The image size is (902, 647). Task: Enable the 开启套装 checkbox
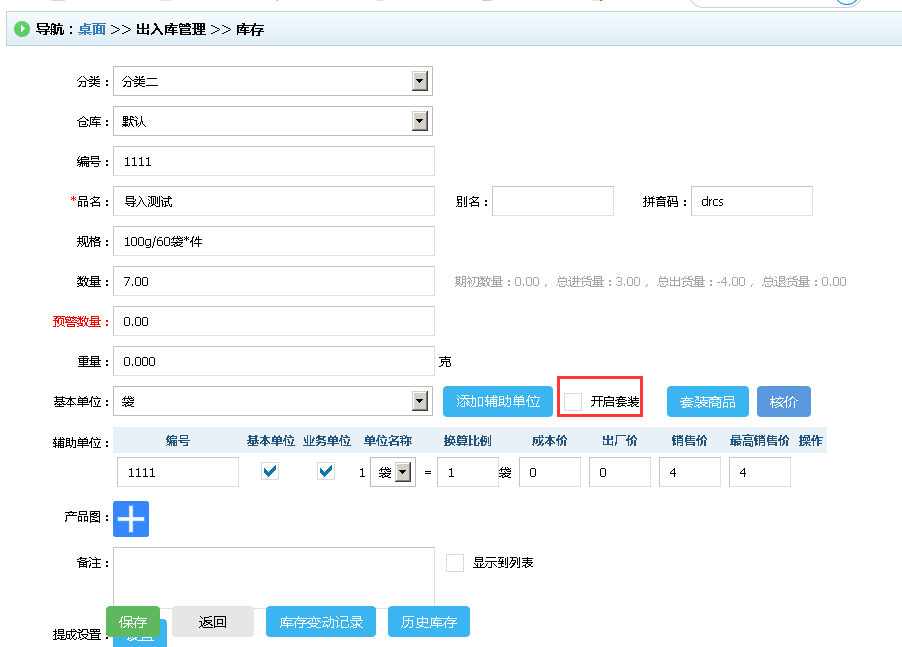point(573,402)
